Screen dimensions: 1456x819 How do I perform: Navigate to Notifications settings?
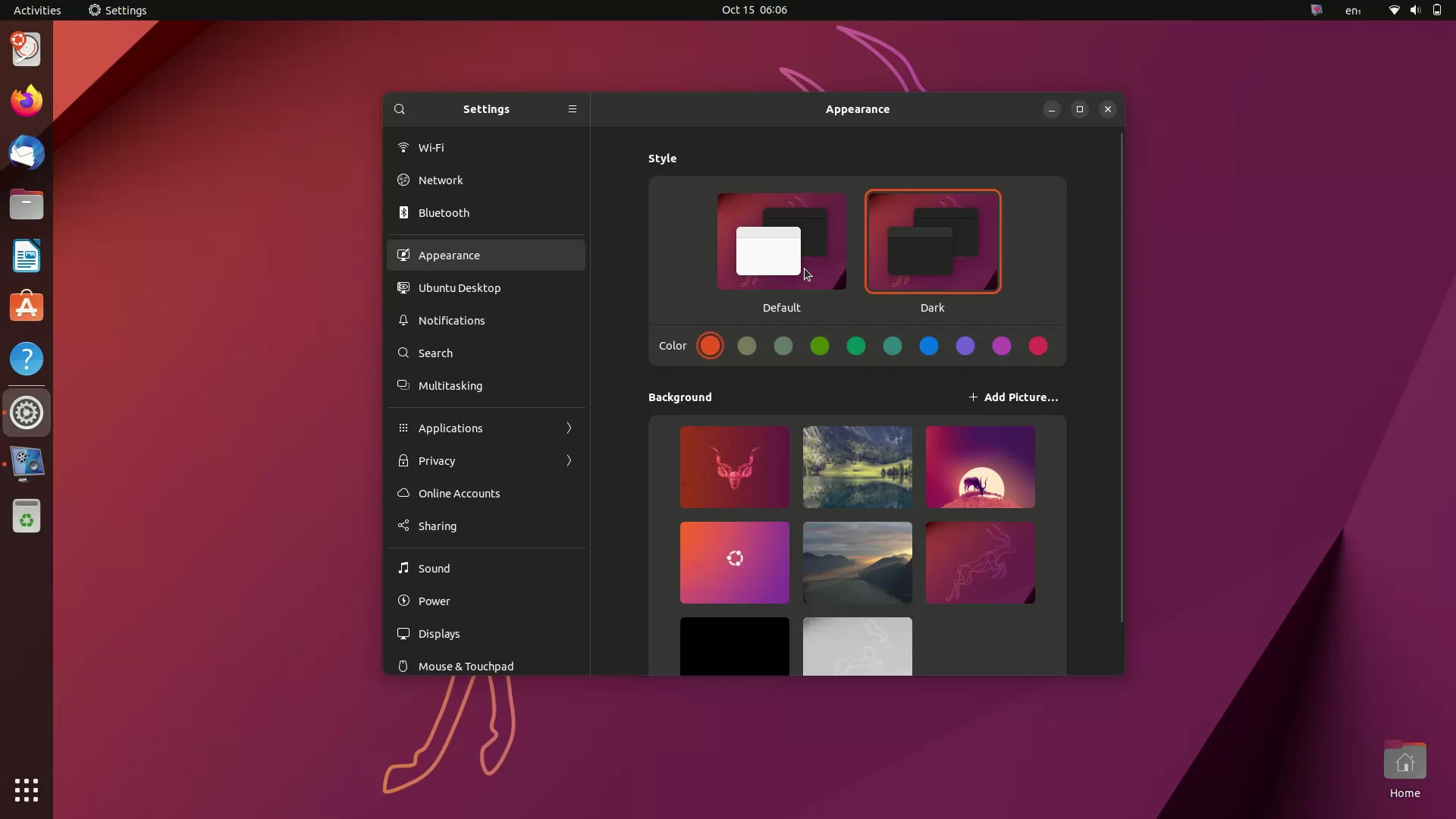click(x=451, y=320)
